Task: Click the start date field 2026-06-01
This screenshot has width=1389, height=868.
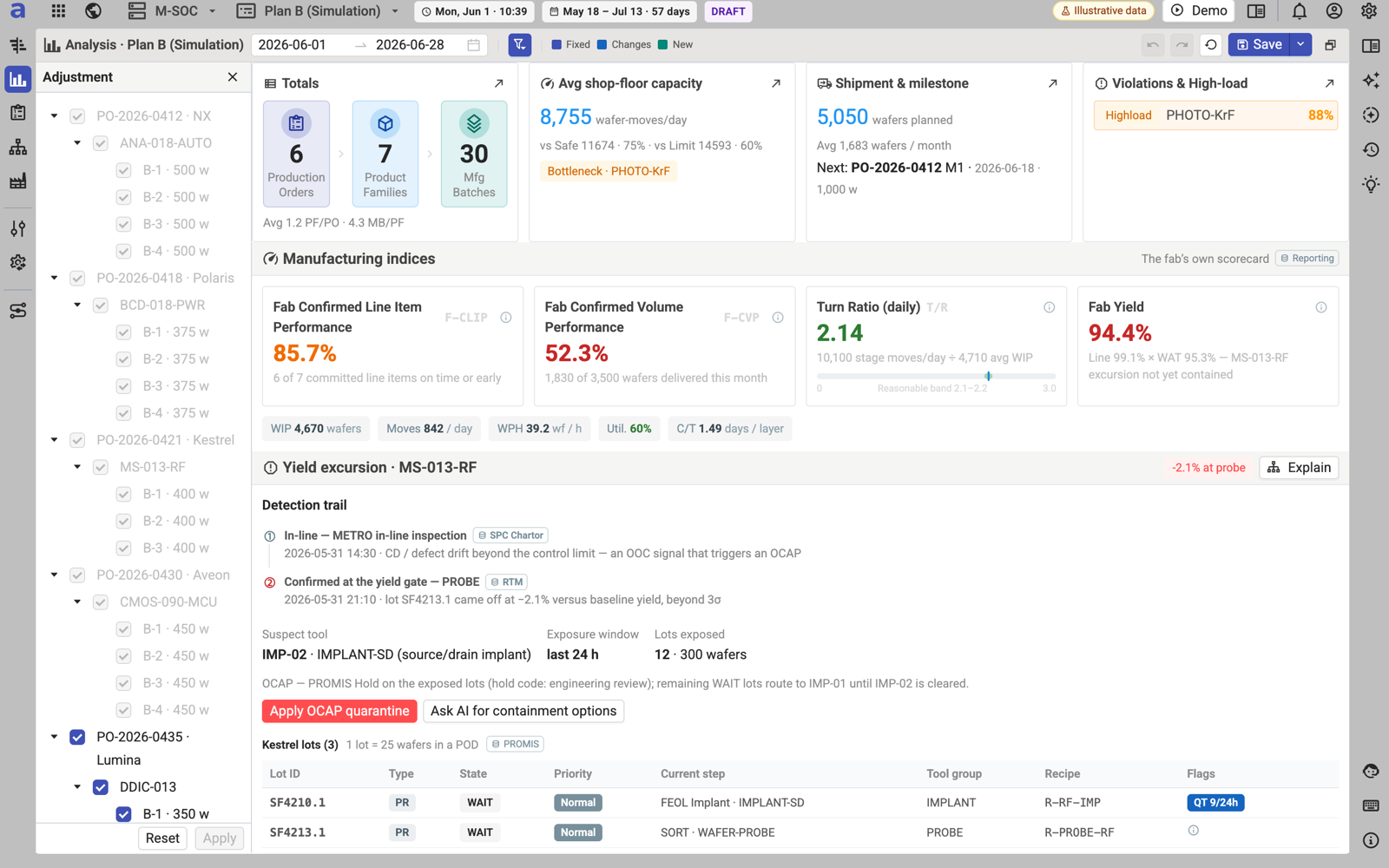Action: (x=293, y=45)
